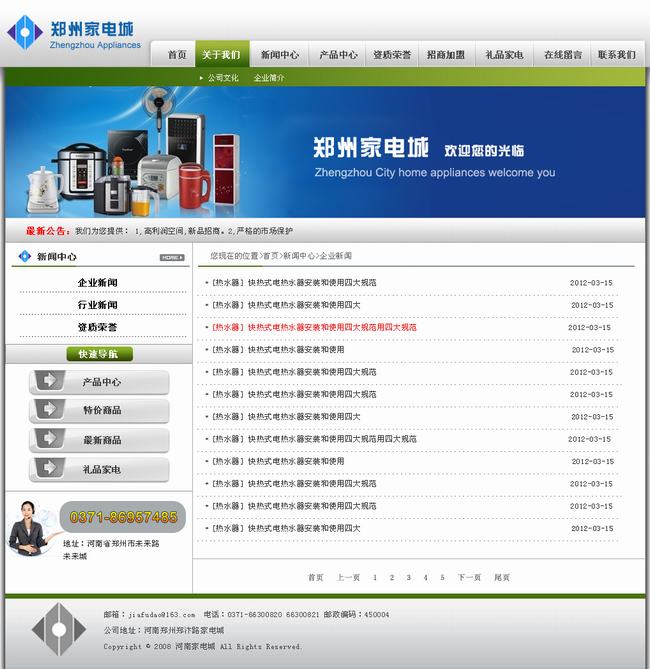Choose the 公司文化 submenu link
Image resolution: width=650 pixels, height=669 pixels.
click(x=222, y=78)
